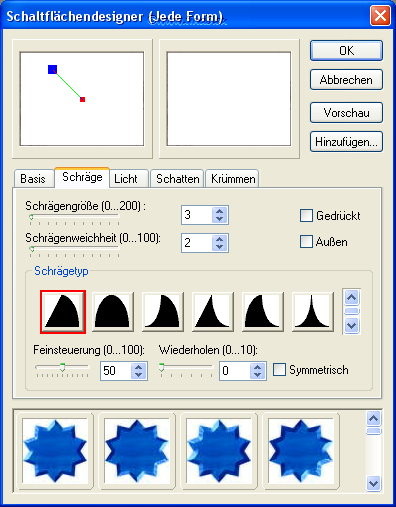Select the first bevel type shape icon
The image size is (396, 507).
(63, 312)
